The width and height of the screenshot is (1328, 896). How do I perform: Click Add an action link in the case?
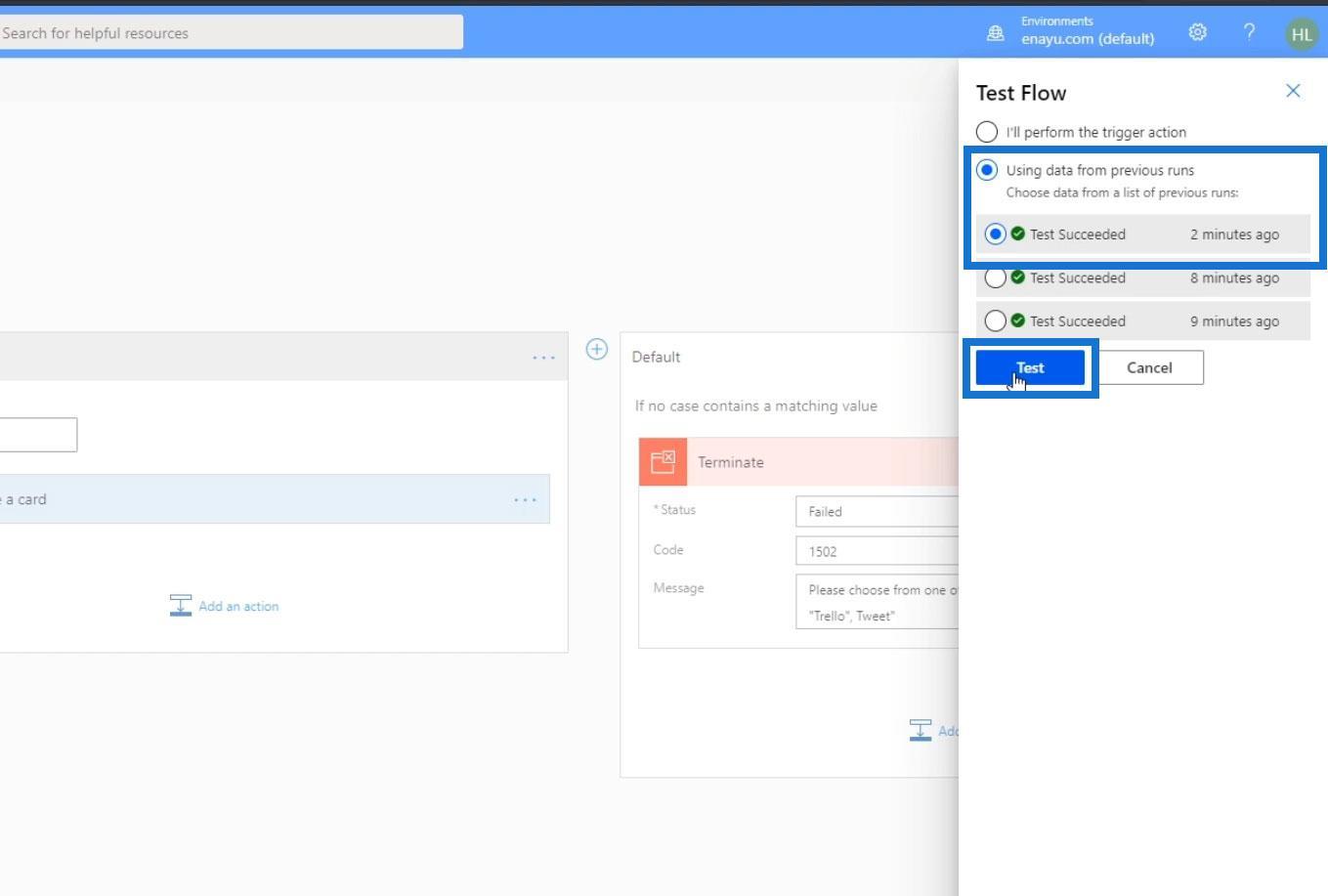(x=238, y=606)
